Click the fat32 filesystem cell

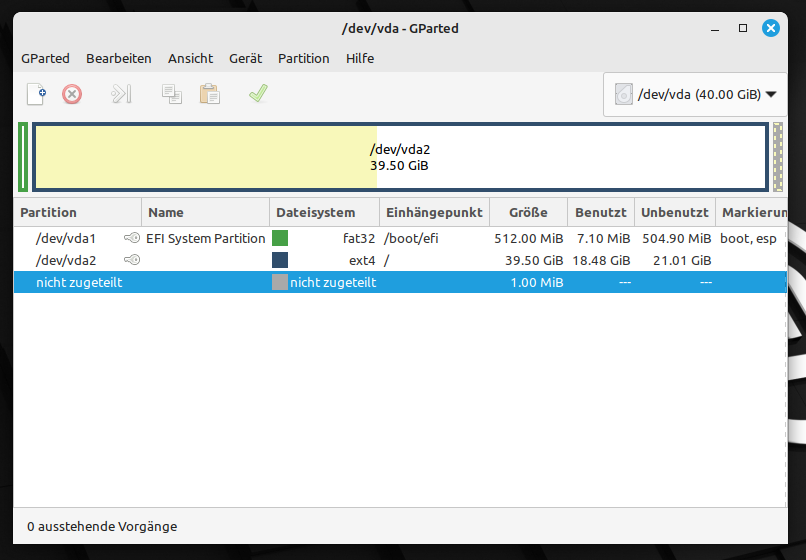pyautogui.click(x=359, y=239)
